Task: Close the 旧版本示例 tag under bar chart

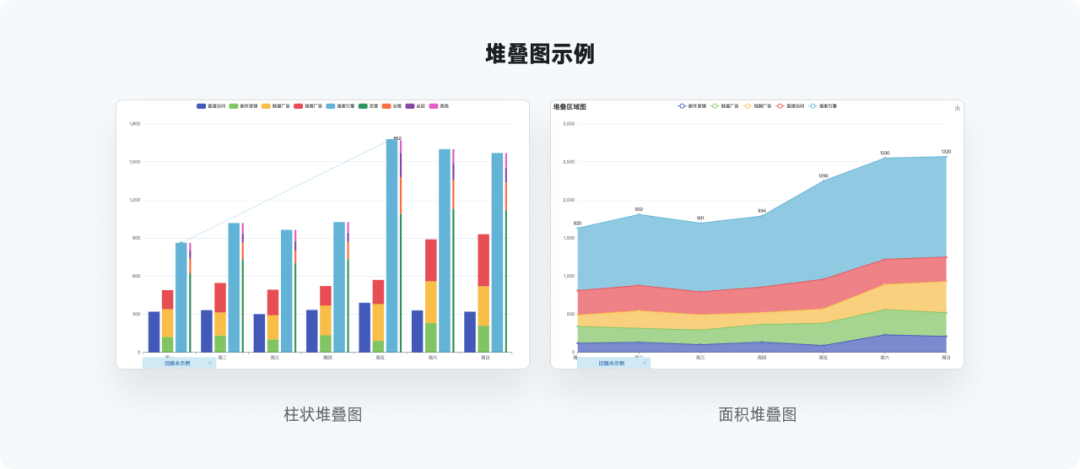Action: [210, 363]
